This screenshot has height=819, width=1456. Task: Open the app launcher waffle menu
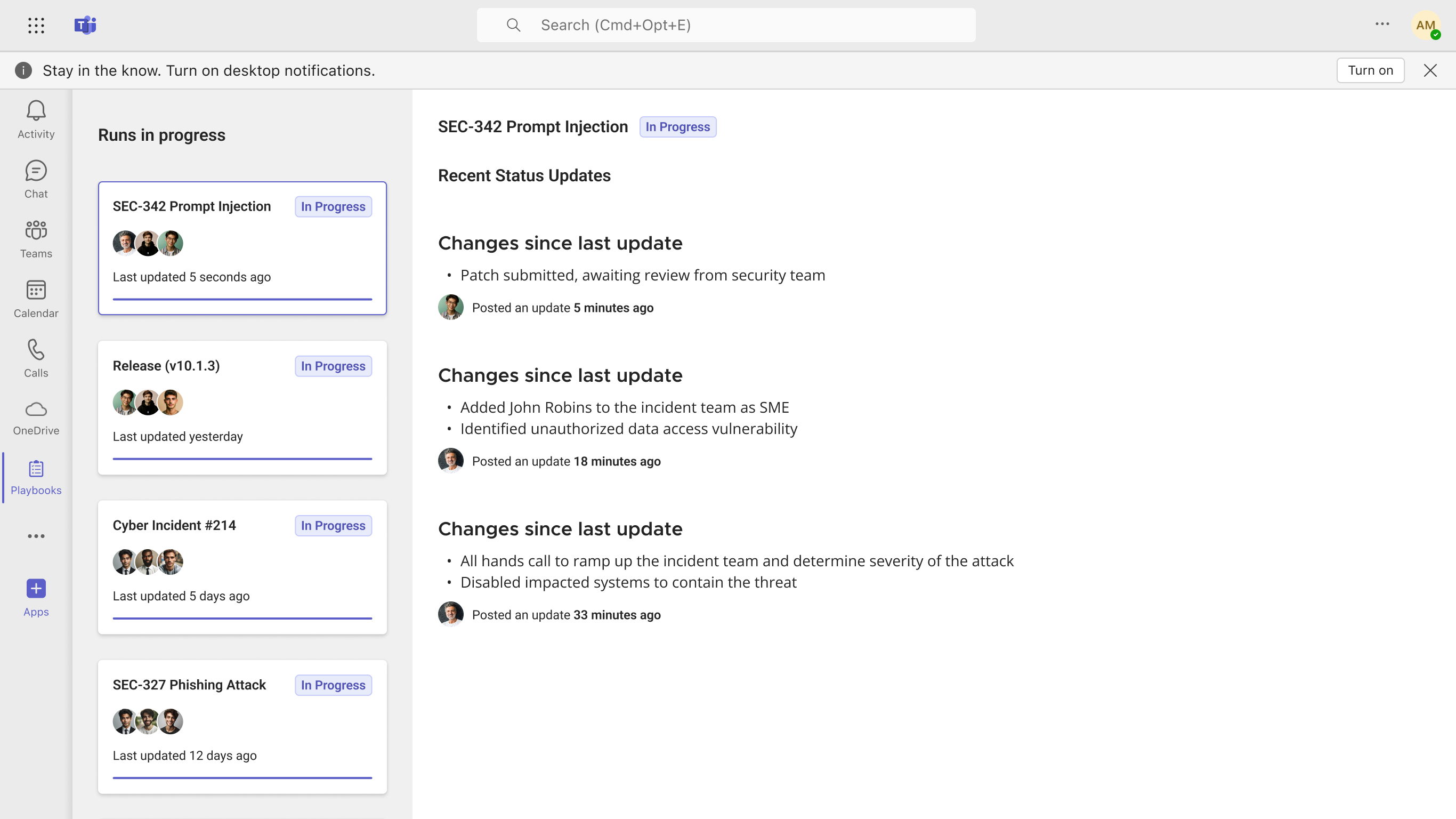pos(36,25)
